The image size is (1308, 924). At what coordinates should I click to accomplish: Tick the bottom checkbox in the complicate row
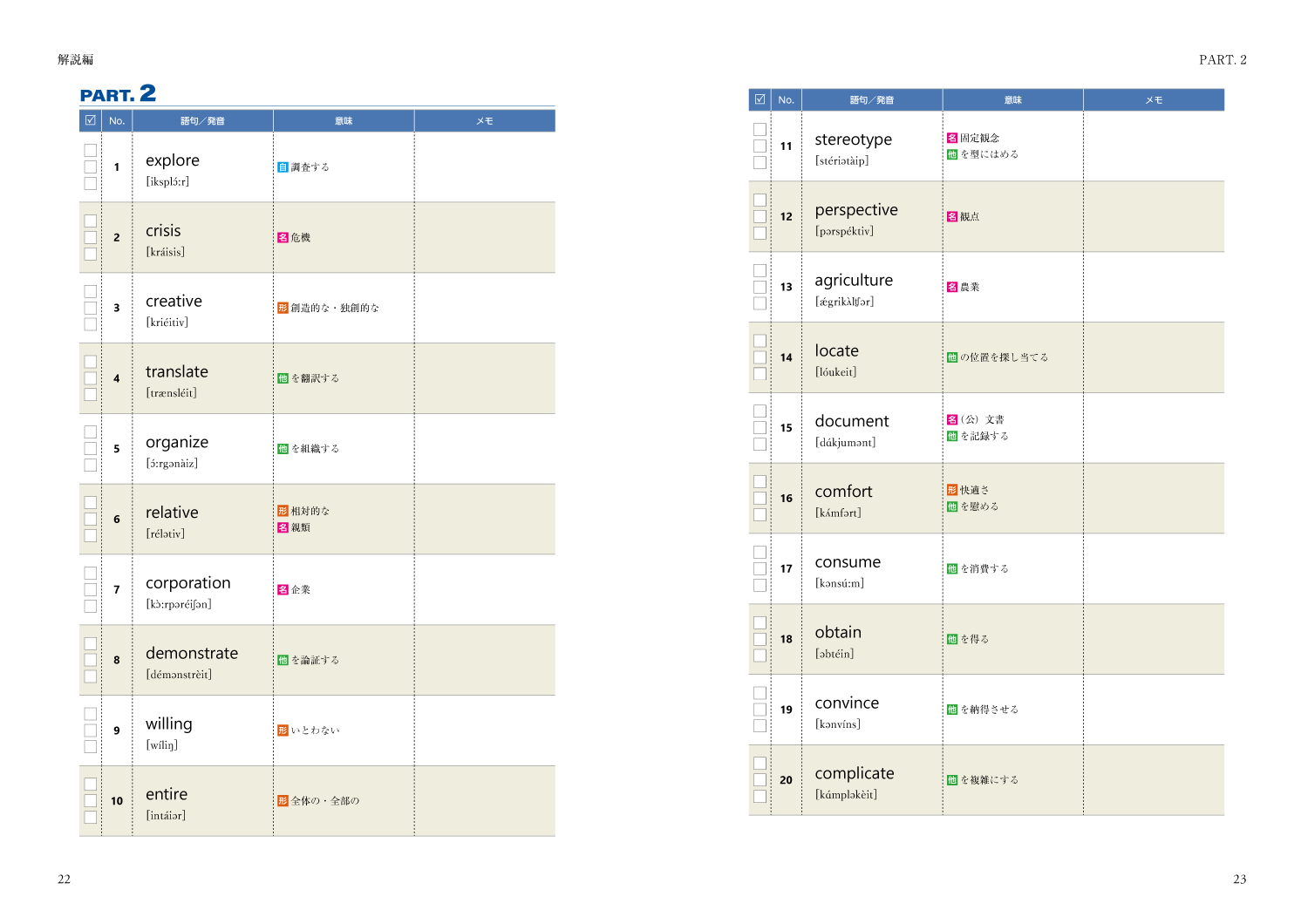coord(760,797)
